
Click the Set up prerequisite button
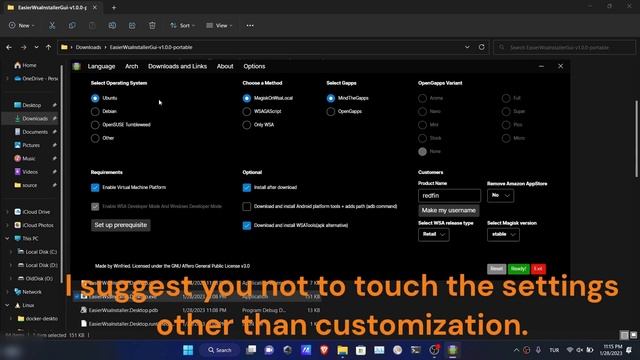pos(121,225)
